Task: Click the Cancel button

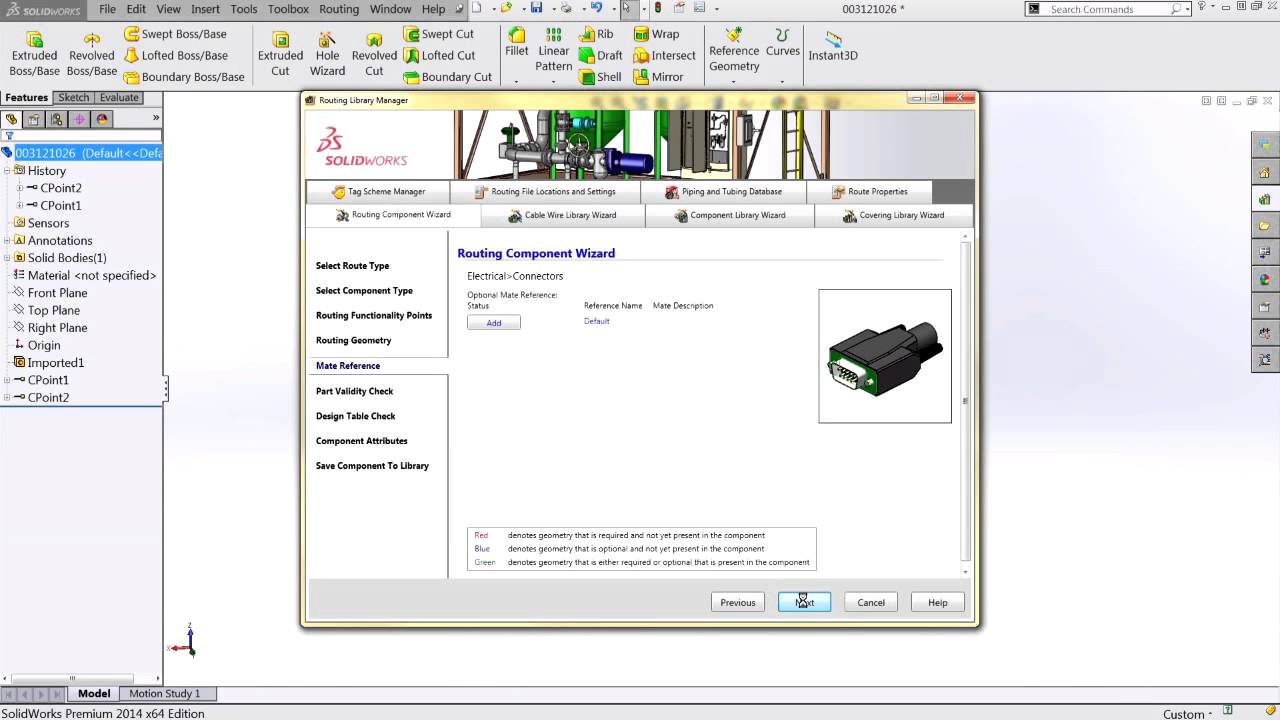Action: tap(871, 602)
